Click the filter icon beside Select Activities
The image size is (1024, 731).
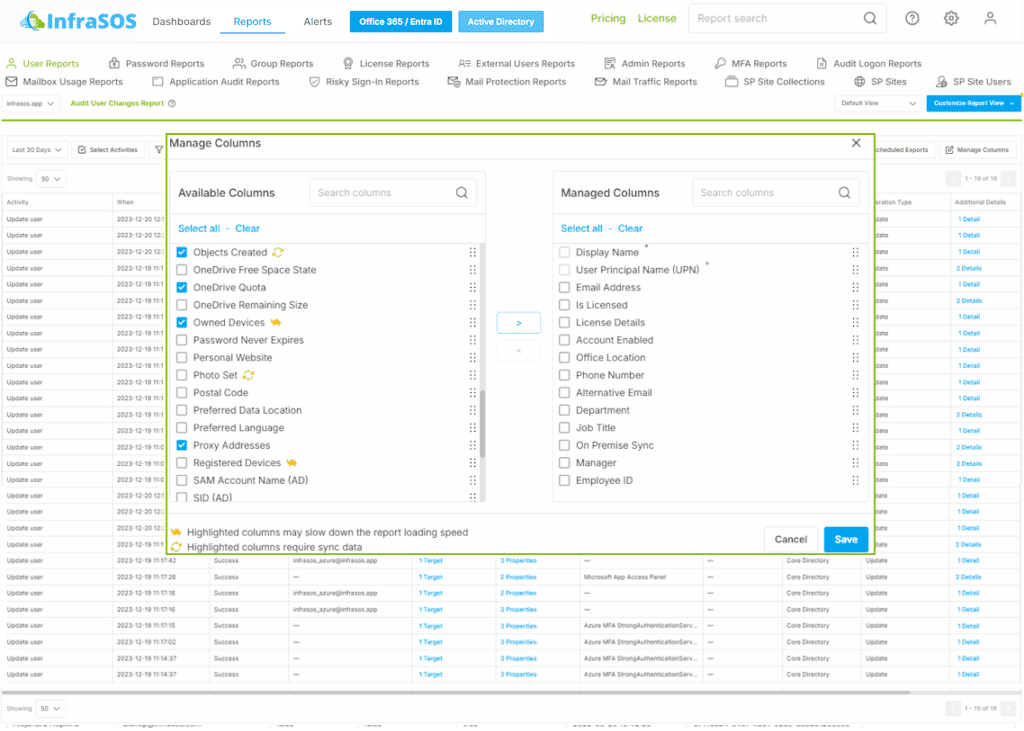(158, 149)
